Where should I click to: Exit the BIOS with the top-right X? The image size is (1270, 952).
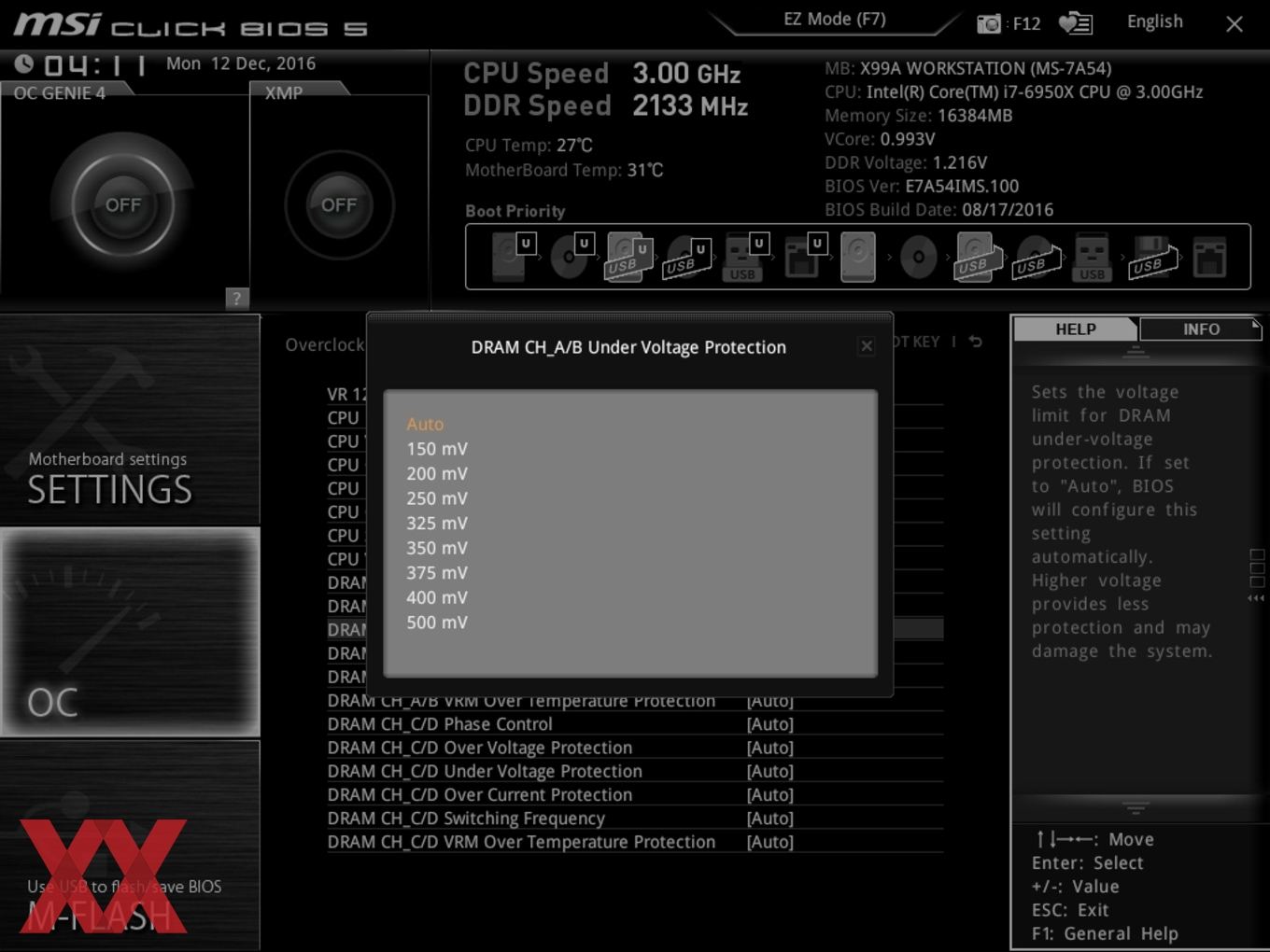pos(1235,24)
